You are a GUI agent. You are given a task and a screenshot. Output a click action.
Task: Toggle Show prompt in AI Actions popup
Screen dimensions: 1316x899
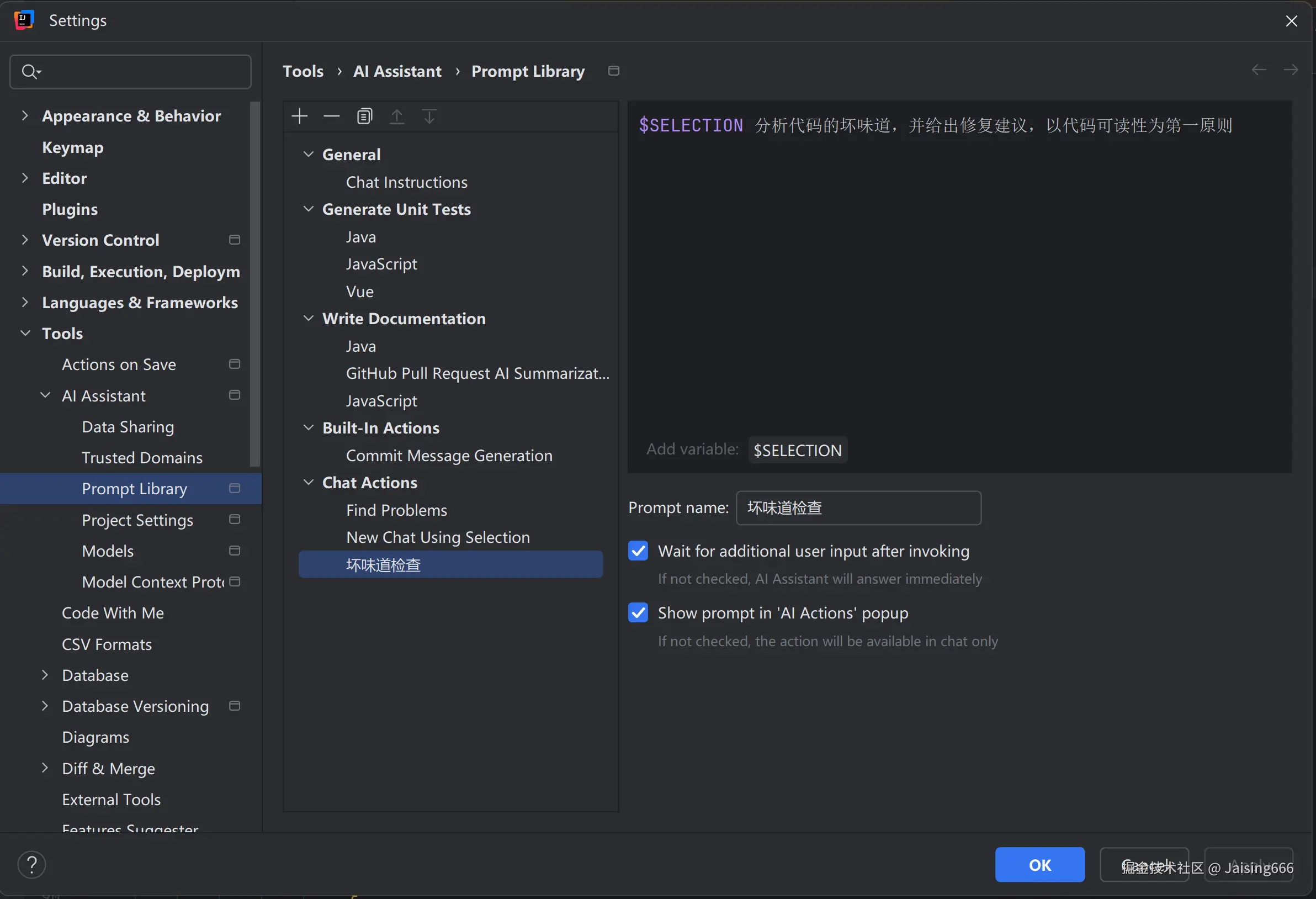pyautogui.click(x=638, y=613)
